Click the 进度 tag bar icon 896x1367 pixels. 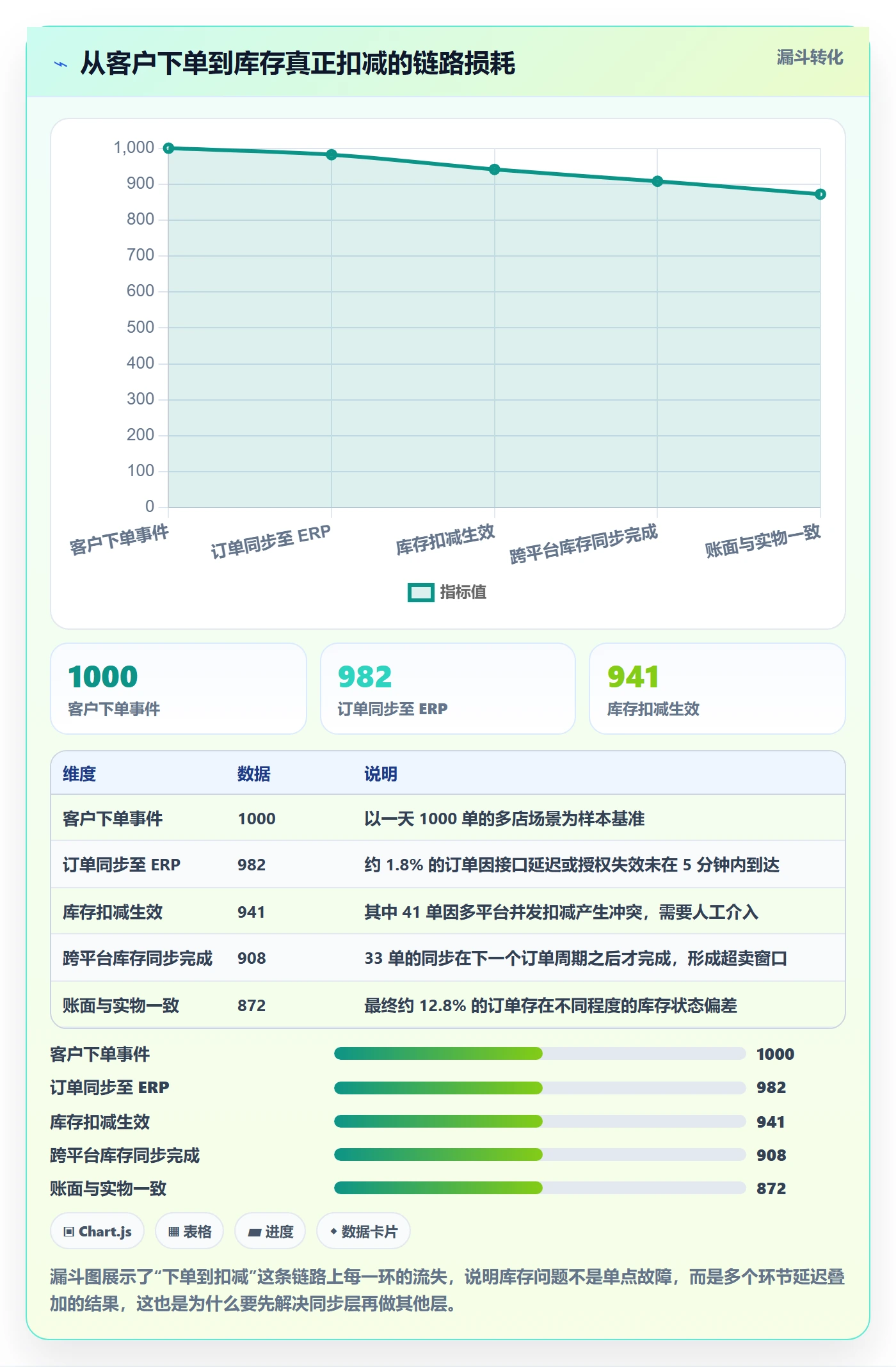pos(255,1233)
